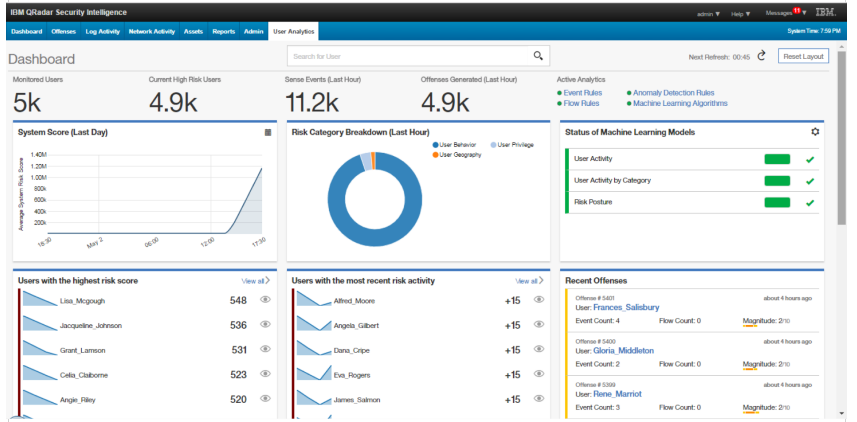Click the red Messages notification badge
Screen dimensions: 857x422
point(797,10)
